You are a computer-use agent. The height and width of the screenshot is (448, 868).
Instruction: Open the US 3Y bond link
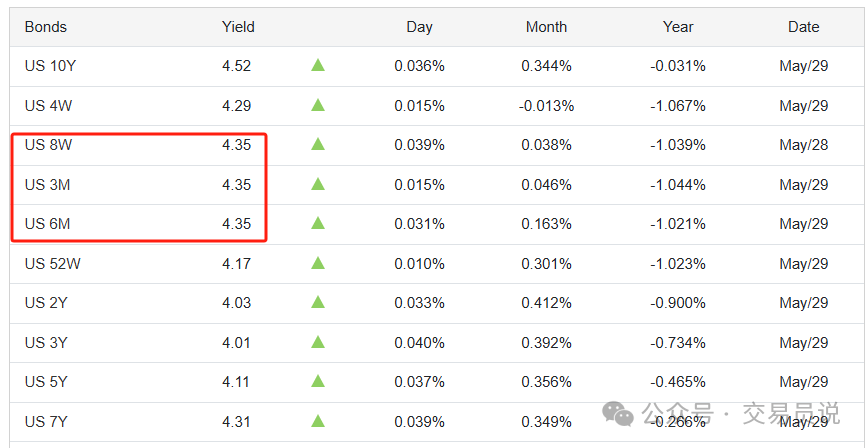[46, 342]
